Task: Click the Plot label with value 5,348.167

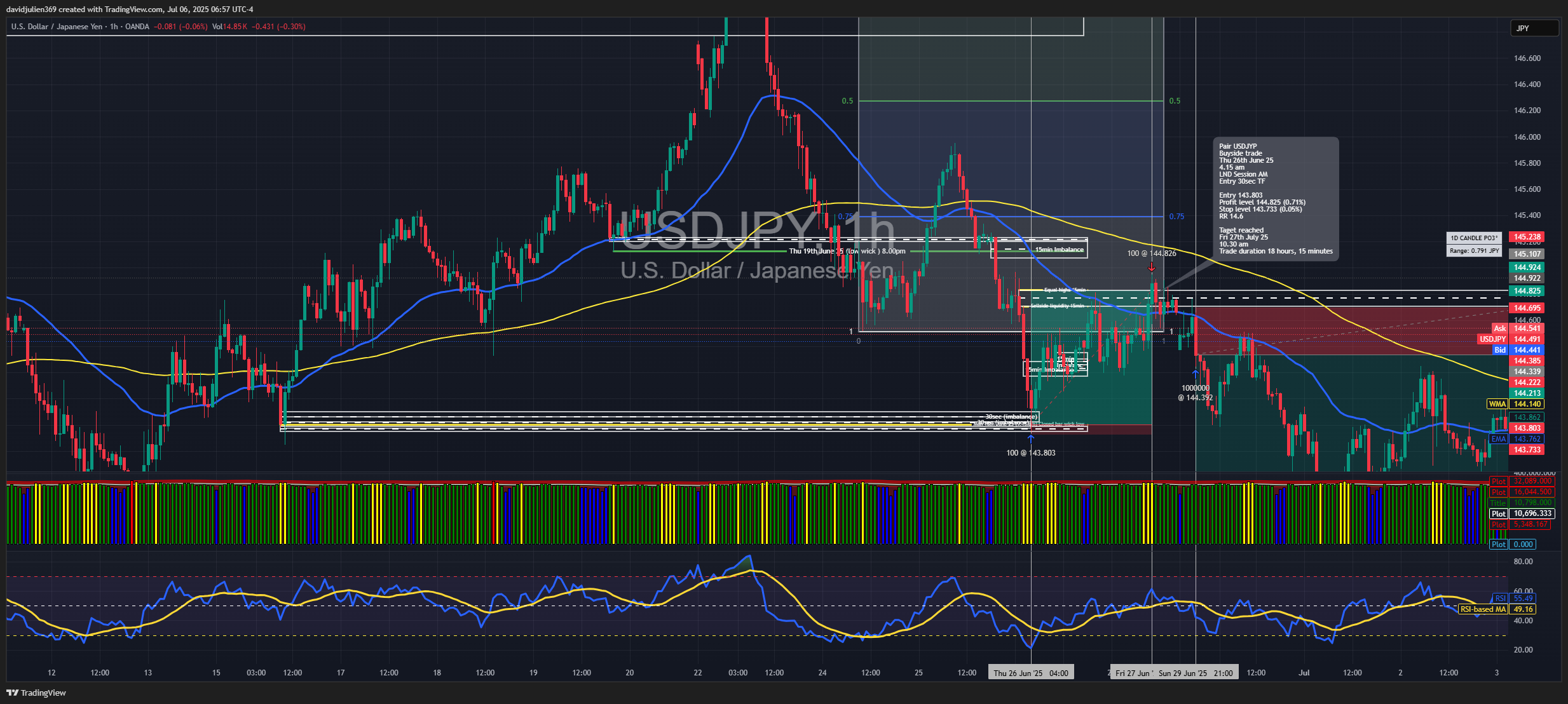Action: [x=1499, y=525]
